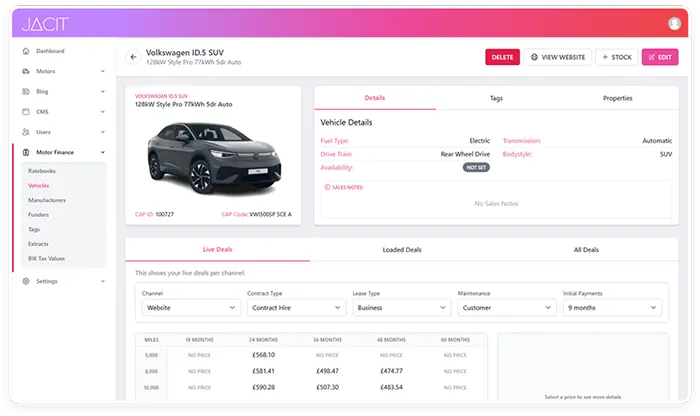Expand the Settings menu chevron
700x416 pixels.
103,281
